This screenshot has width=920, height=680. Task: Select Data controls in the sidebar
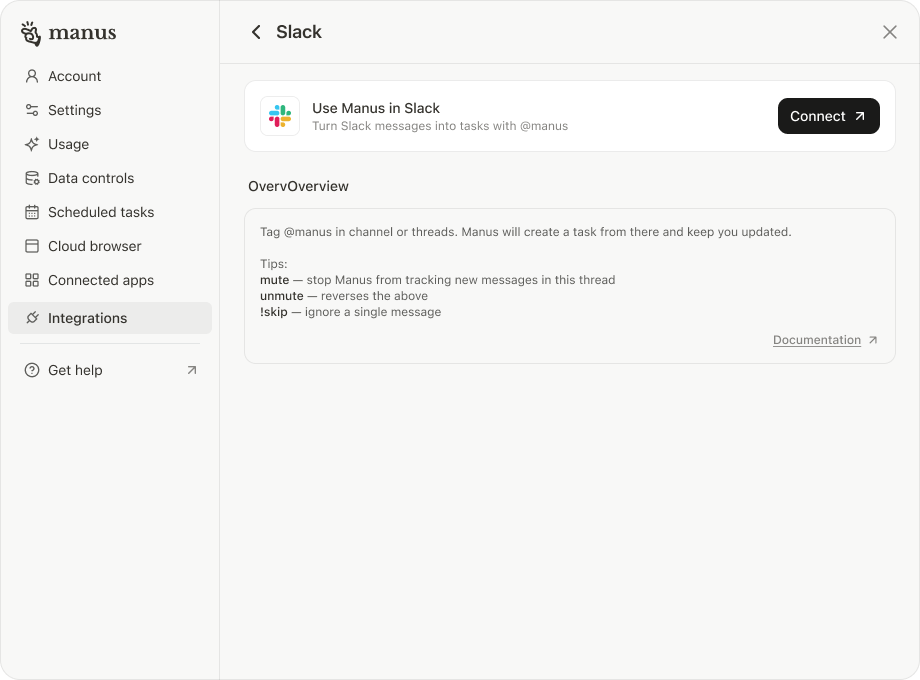point(110,178)
